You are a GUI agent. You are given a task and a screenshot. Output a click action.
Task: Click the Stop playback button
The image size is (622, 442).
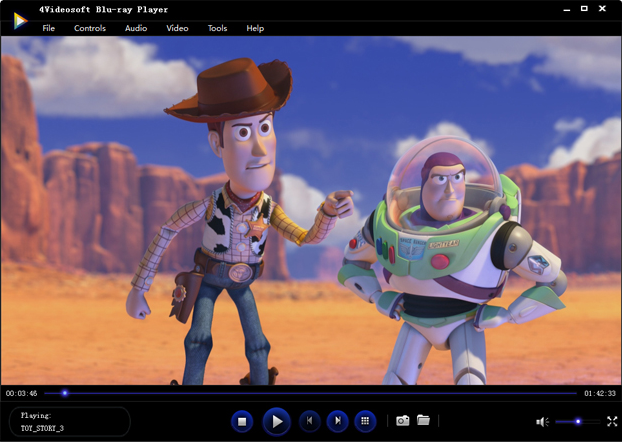click(x=241, y=422)
